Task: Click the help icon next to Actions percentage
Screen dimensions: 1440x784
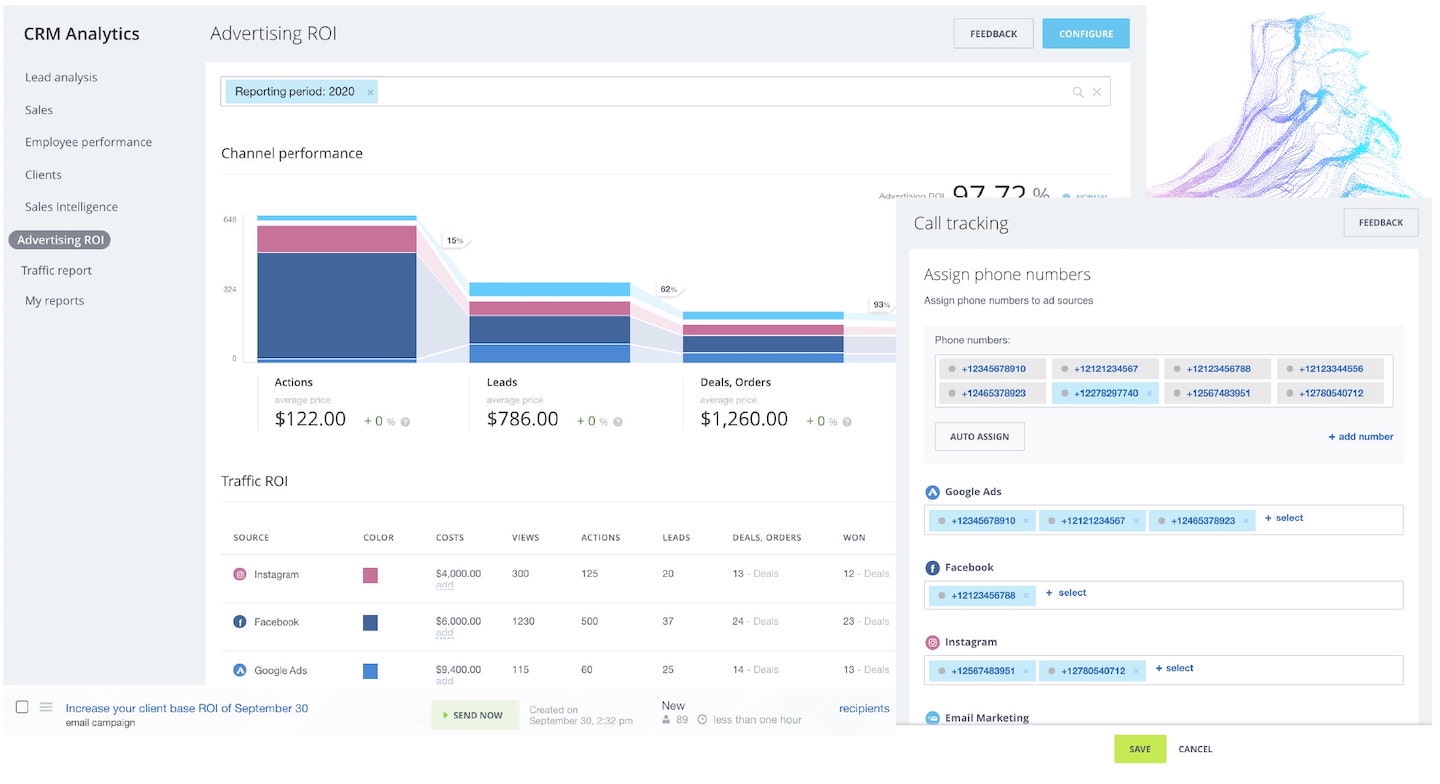Action: pos(405,422)
